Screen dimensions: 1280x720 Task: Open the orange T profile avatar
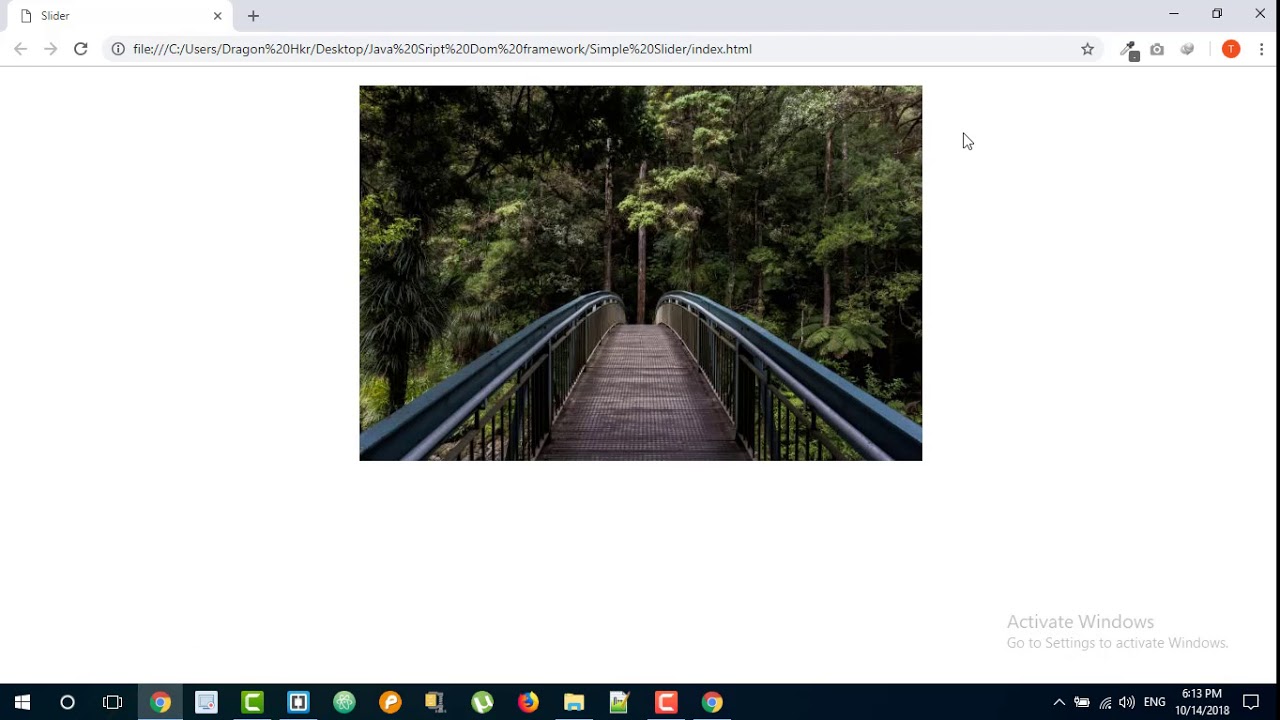(1231, 49)
